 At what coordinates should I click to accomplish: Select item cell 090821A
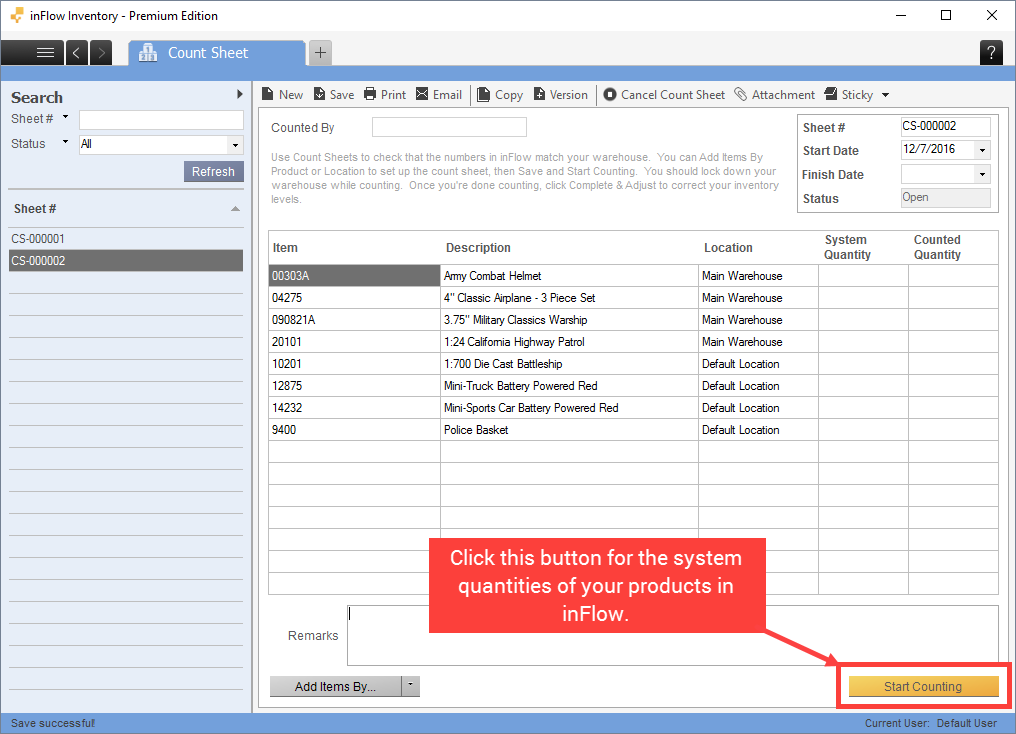coord(354,319)
